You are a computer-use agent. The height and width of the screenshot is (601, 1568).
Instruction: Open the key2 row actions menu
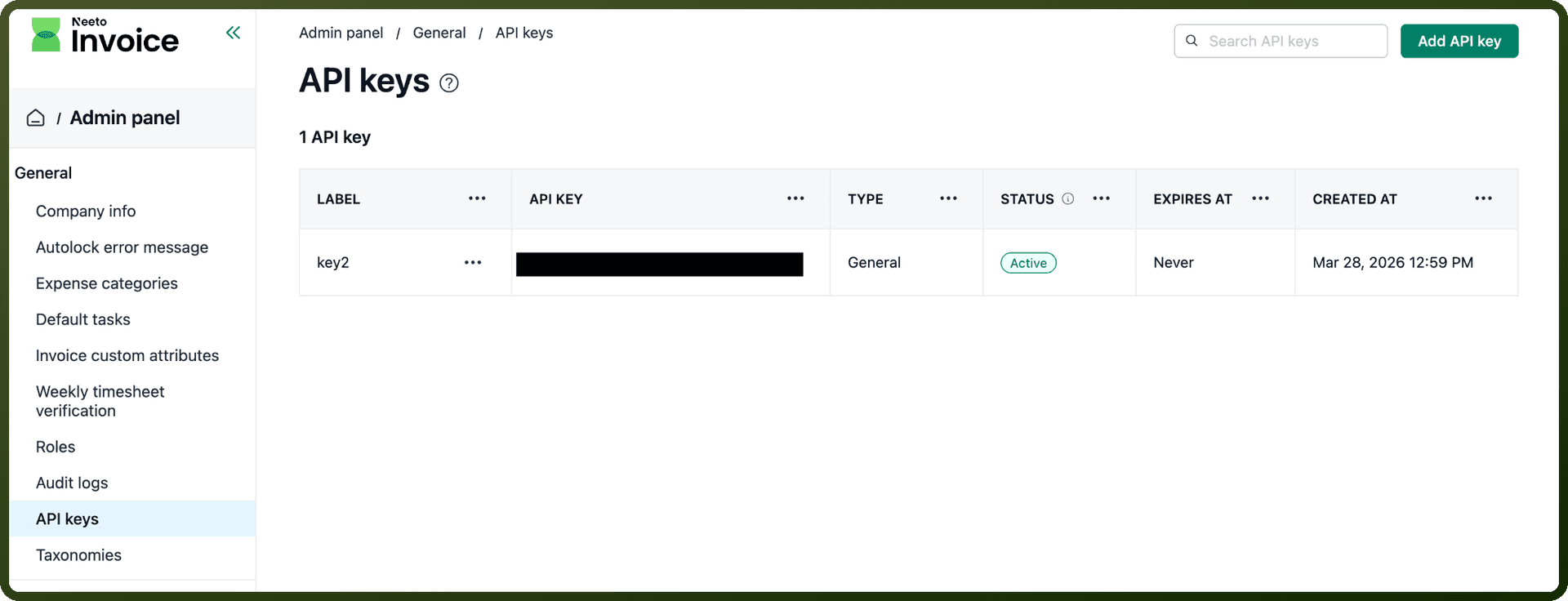click(473, 262)
